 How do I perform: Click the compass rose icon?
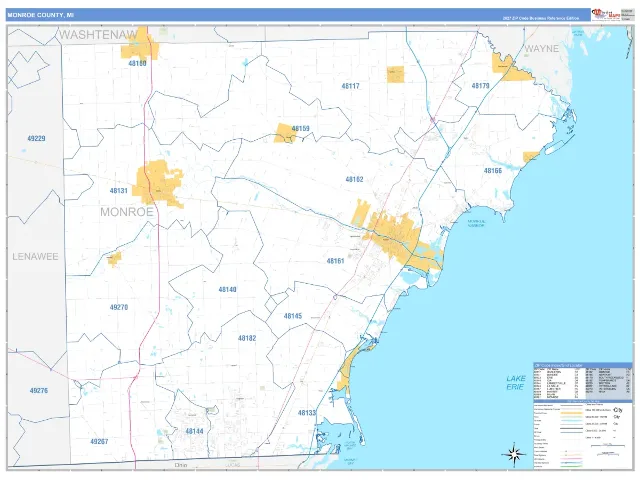coord(513,453)
